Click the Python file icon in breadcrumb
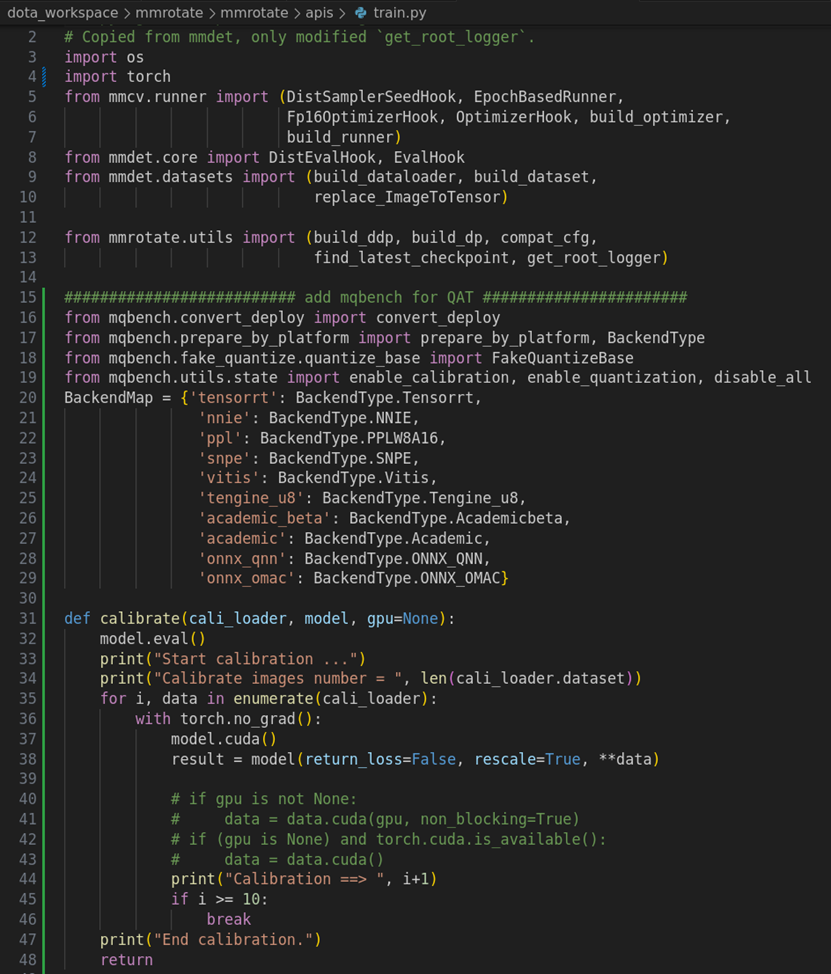This screenshot has width=831, height=974. click(x=360, y=13)
